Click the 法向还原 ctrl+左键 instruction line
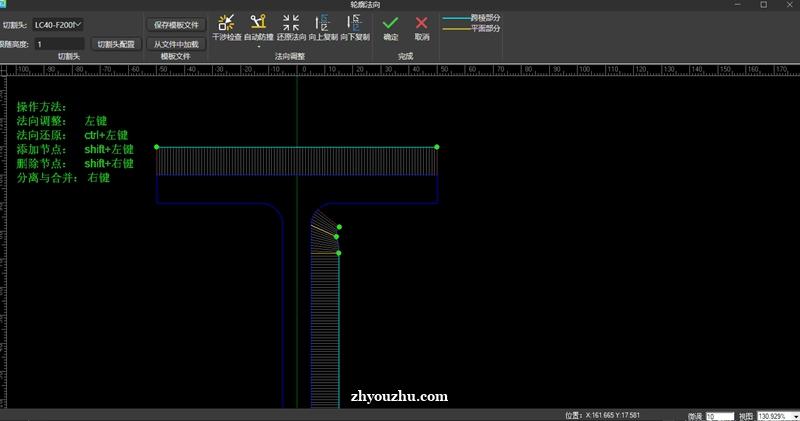800x421 pixels. 72,135
